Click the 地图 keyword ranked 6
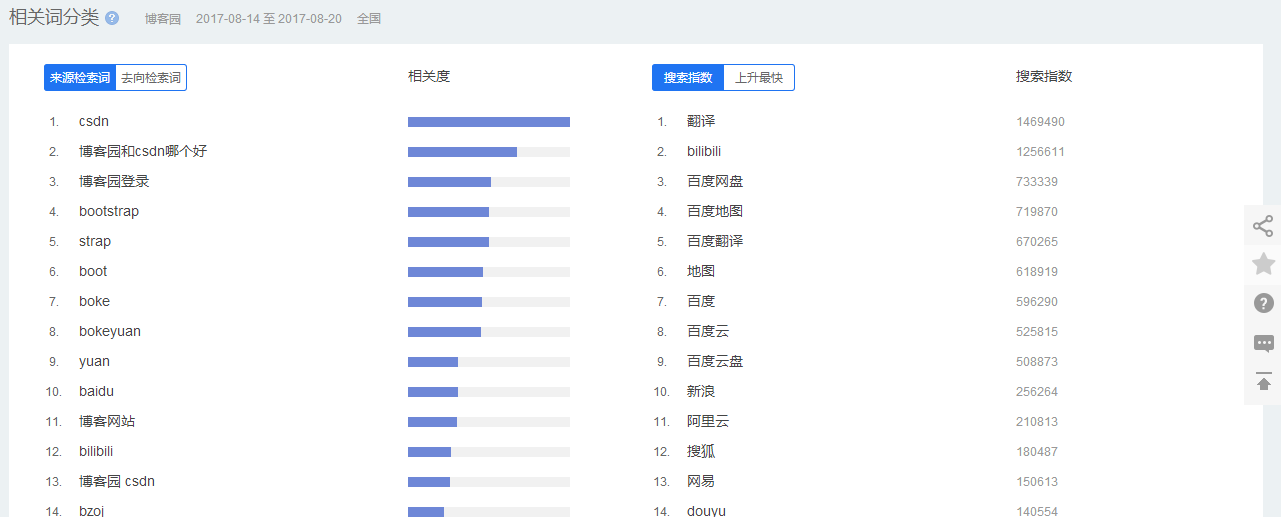Screen dimensions: 1281x517 coord(701,271)
